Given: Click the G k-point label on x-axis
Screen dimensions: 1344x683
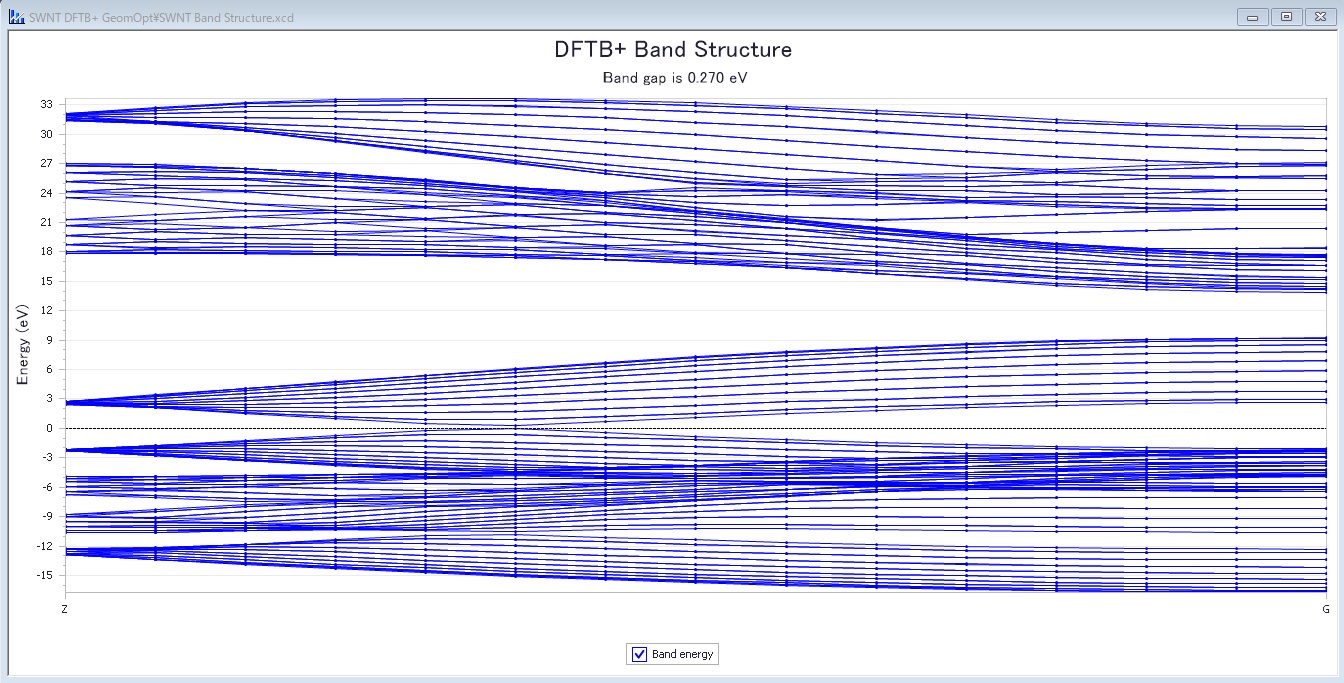Looking at the screenshot, I should [x=1326, y=608].
